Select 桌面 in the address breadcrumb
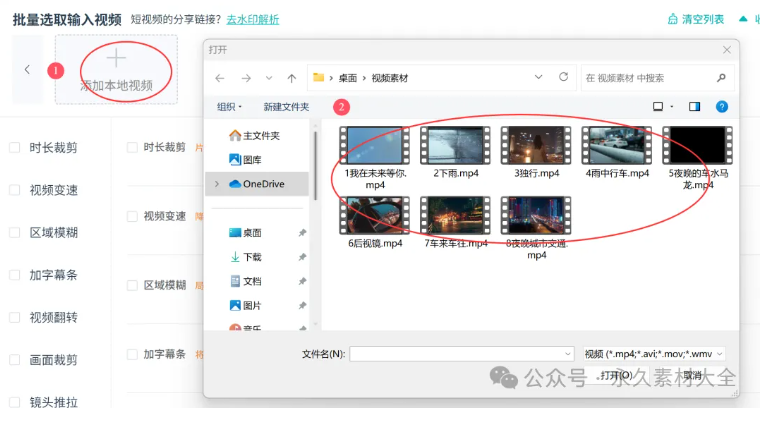The image size is (762, 435). point(347,78)
